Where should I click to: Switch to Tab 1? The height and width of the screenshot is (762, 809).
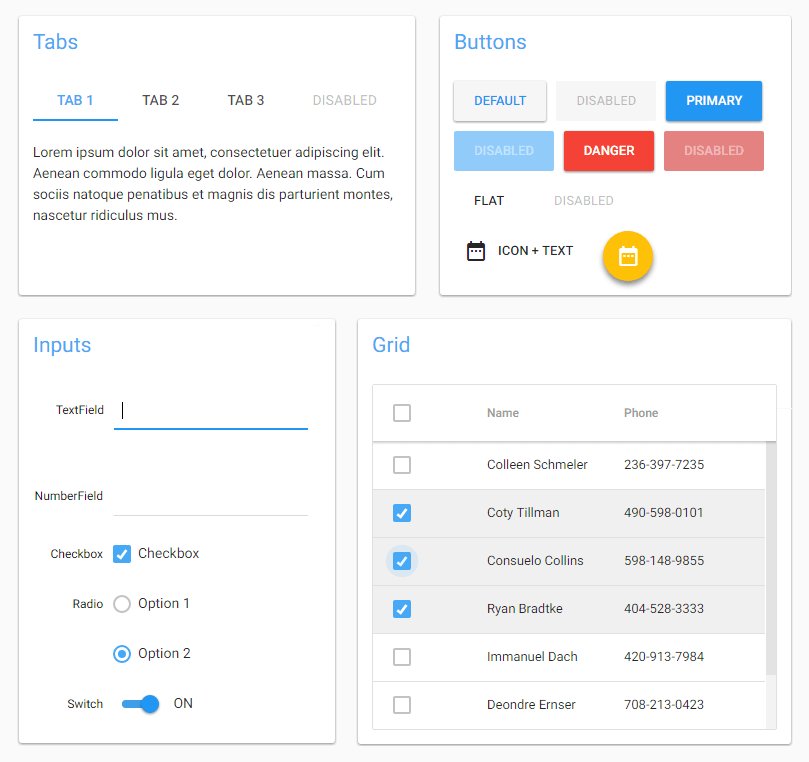click(75, 100)
